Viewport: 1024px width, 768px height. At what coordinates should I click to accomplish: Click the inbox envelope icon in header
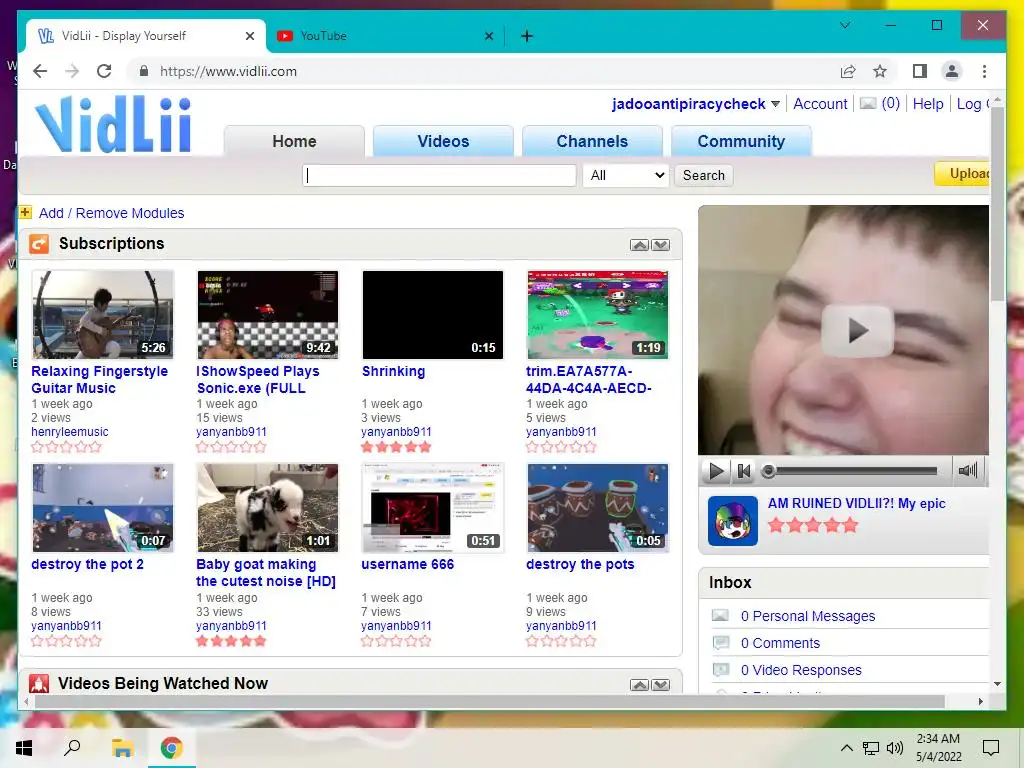[x=868, y=104]
